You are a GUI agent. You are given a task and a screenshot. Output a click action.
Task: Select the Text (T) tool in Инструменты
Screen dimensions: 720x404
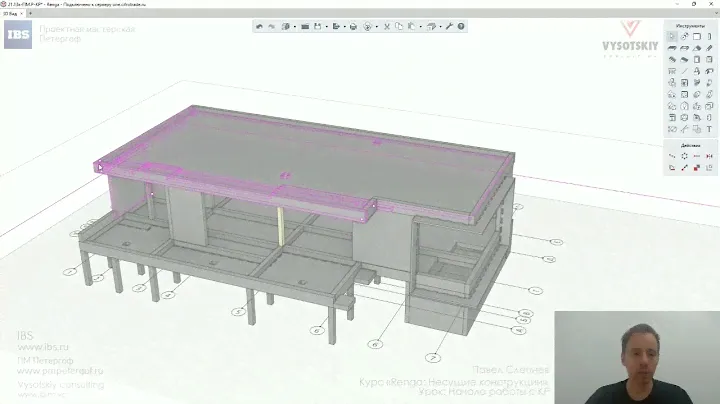point(709,128)
